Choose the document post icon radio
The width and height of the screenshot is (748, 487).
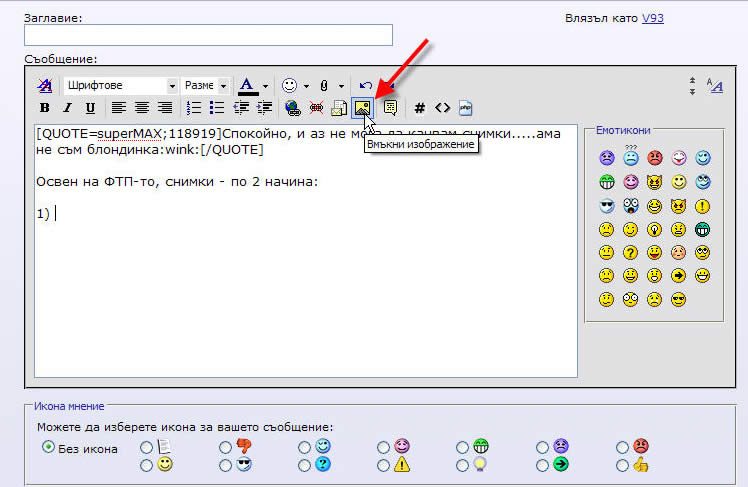point(146,447)
